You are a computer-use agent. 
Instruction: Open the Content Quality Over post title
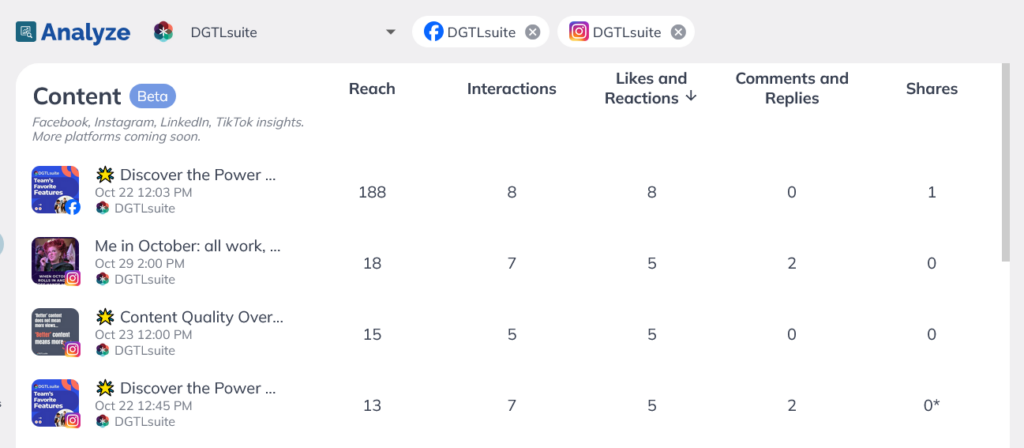pos(189,317)
